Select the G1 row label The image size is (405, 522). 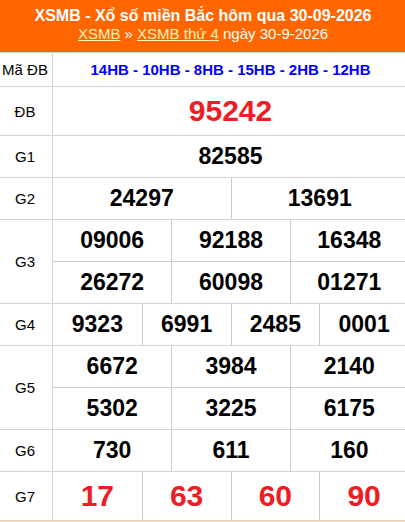click(x=25, y=157)
